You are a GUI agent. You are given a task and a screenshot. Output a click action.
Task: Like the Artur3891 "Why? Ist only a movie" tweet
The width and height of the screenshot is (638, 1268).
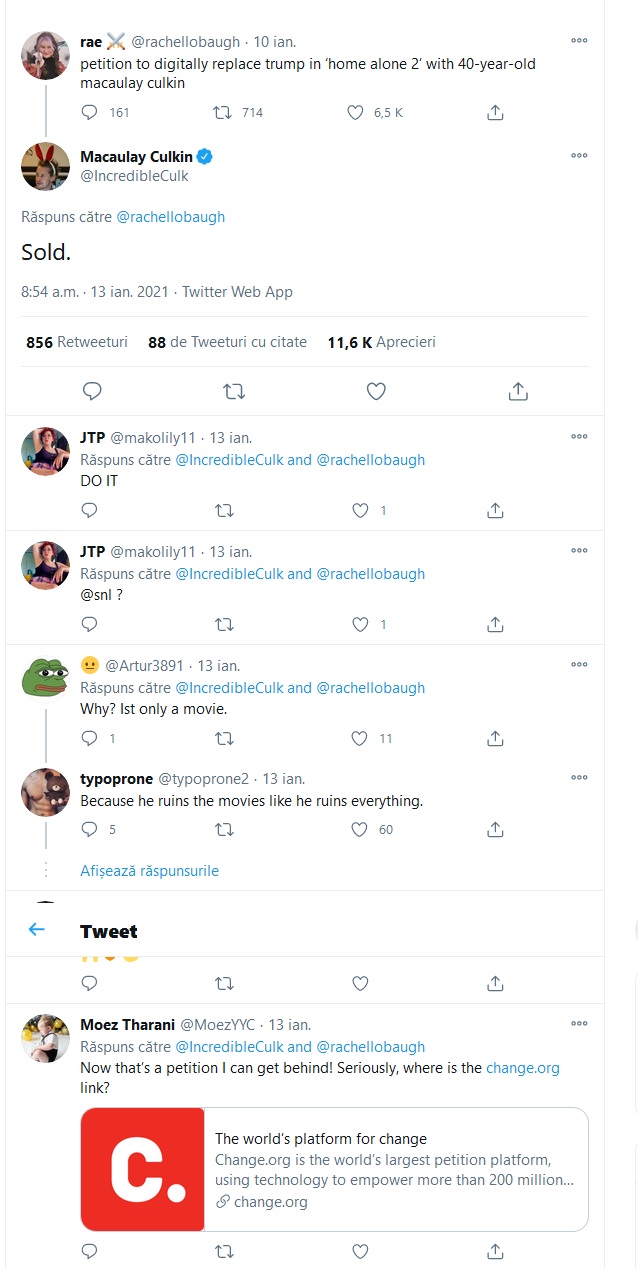360,739
